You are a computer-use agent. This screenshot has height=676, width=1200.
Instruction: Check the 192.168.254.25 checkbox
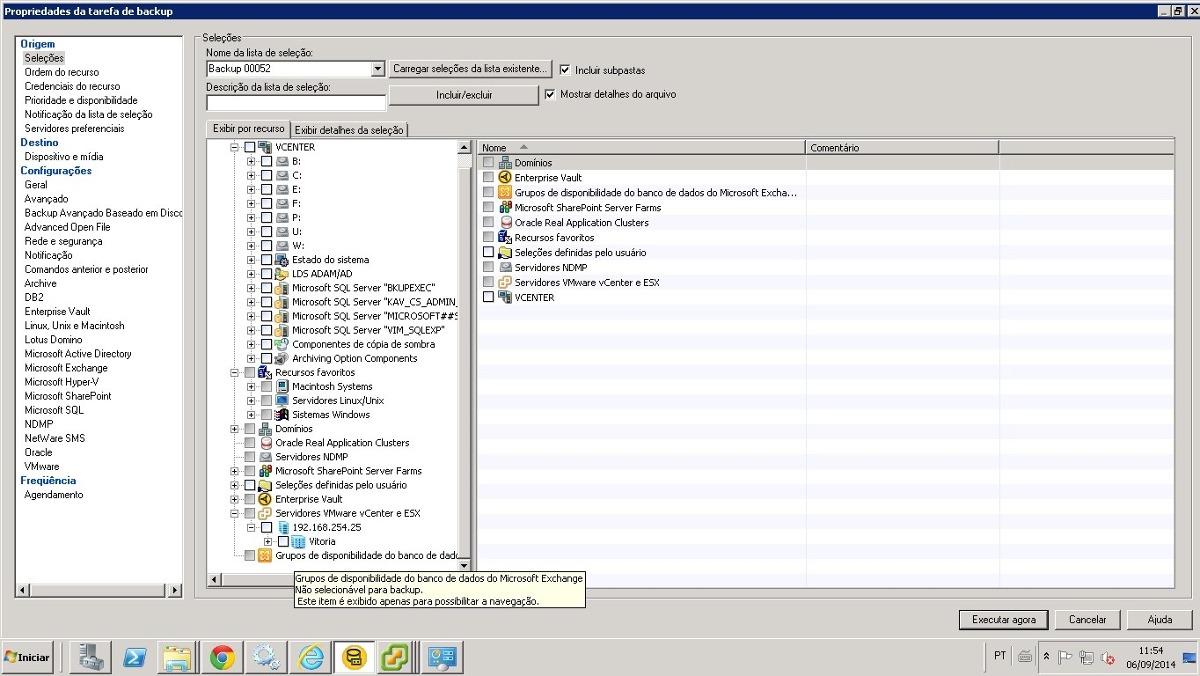[266, 527]
